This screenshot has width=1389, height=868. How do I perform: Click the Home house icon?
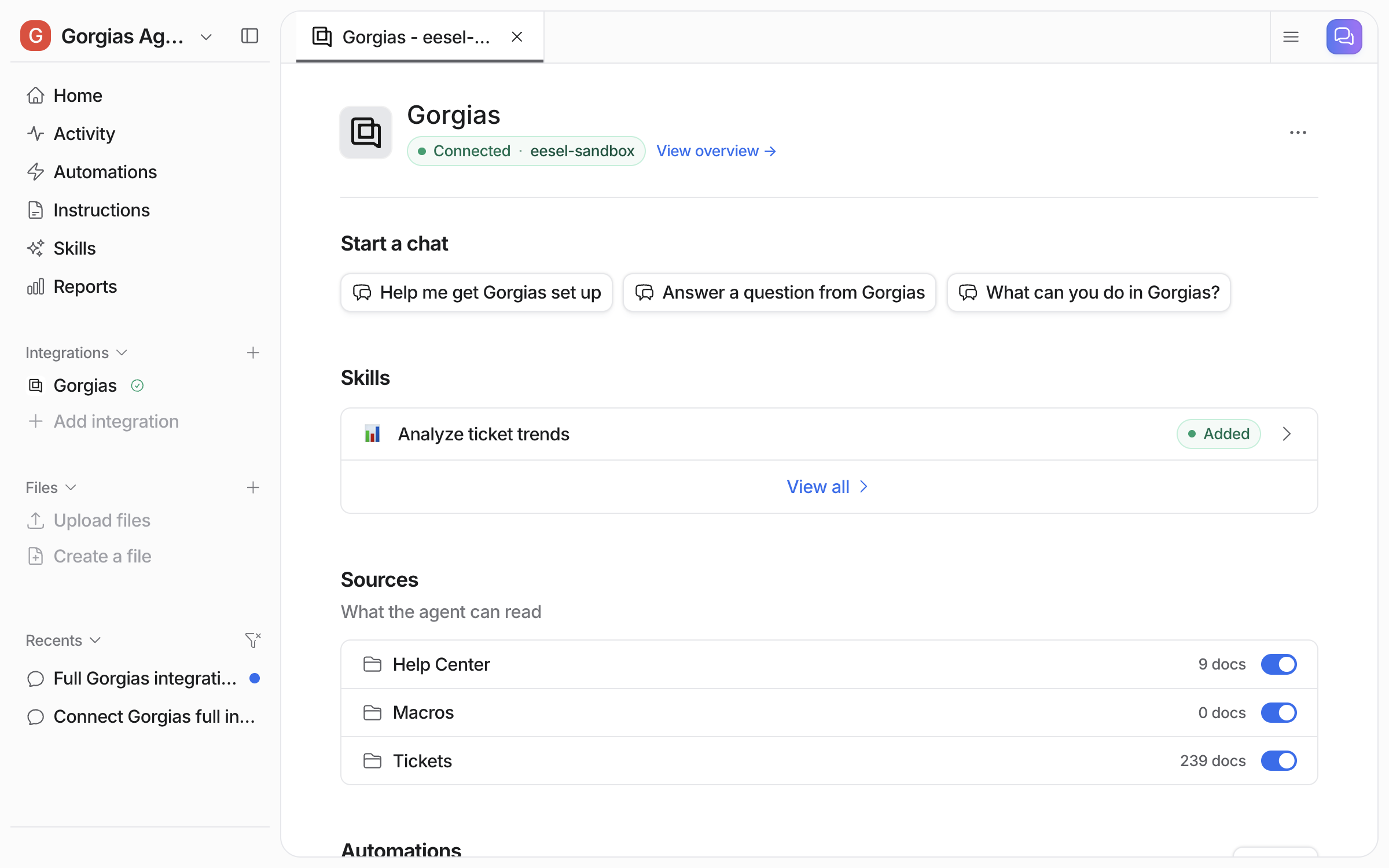[35, 95]
